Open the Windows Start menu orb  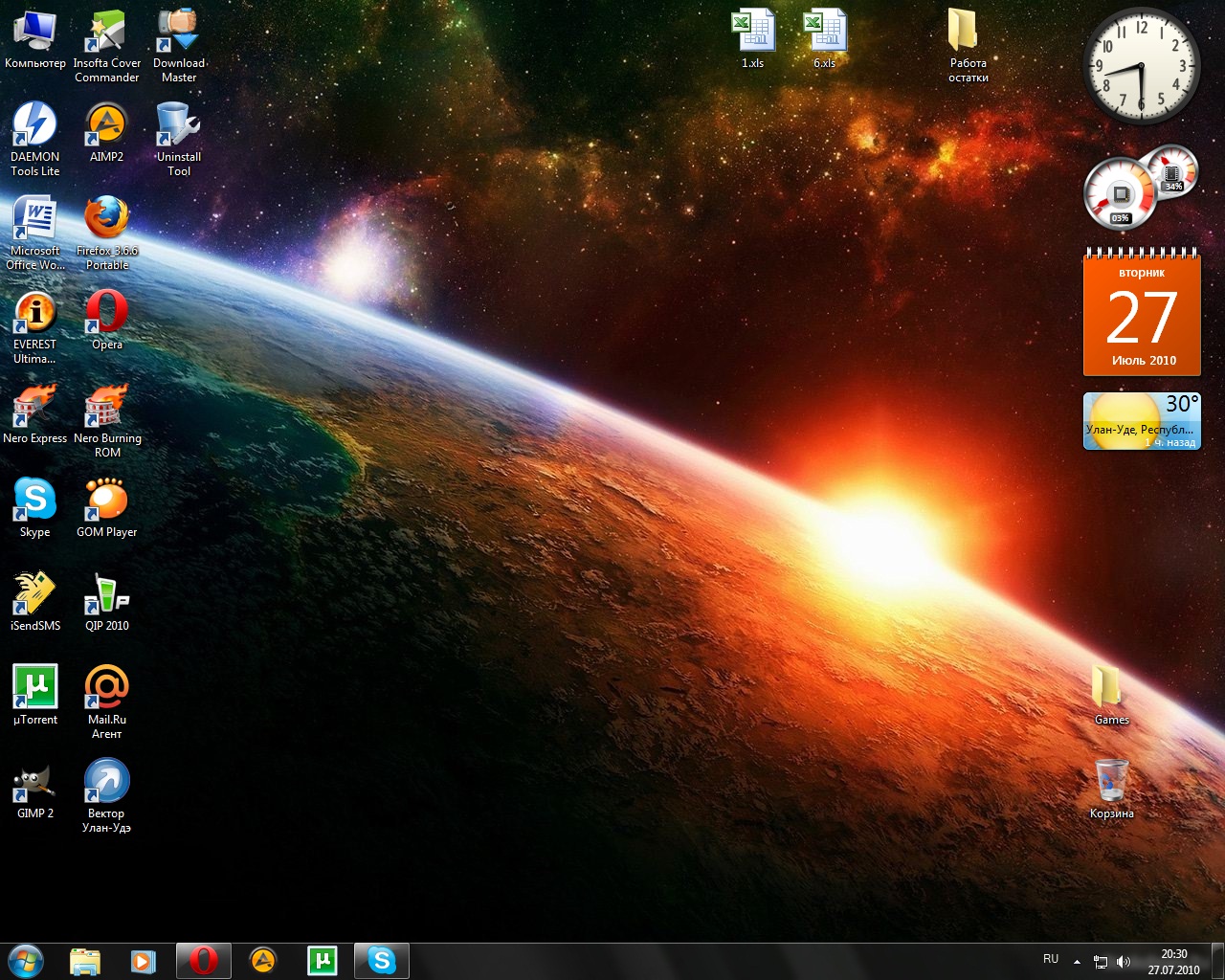(x=25, y=961)
